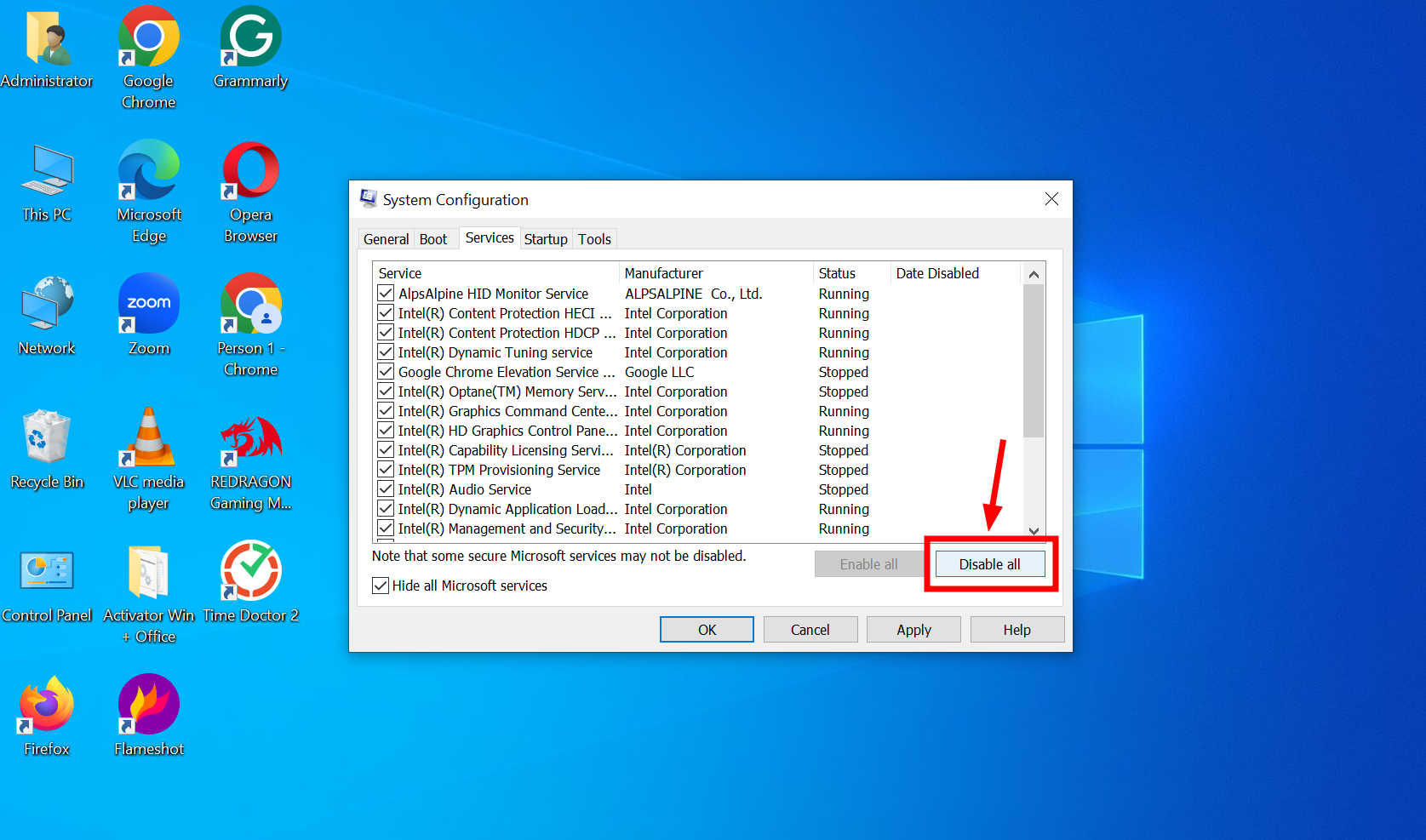Uncheck the AlpsAlpine HID Monitor Service
This screenshot has height=840, width=1426.
tap(384, 294)
